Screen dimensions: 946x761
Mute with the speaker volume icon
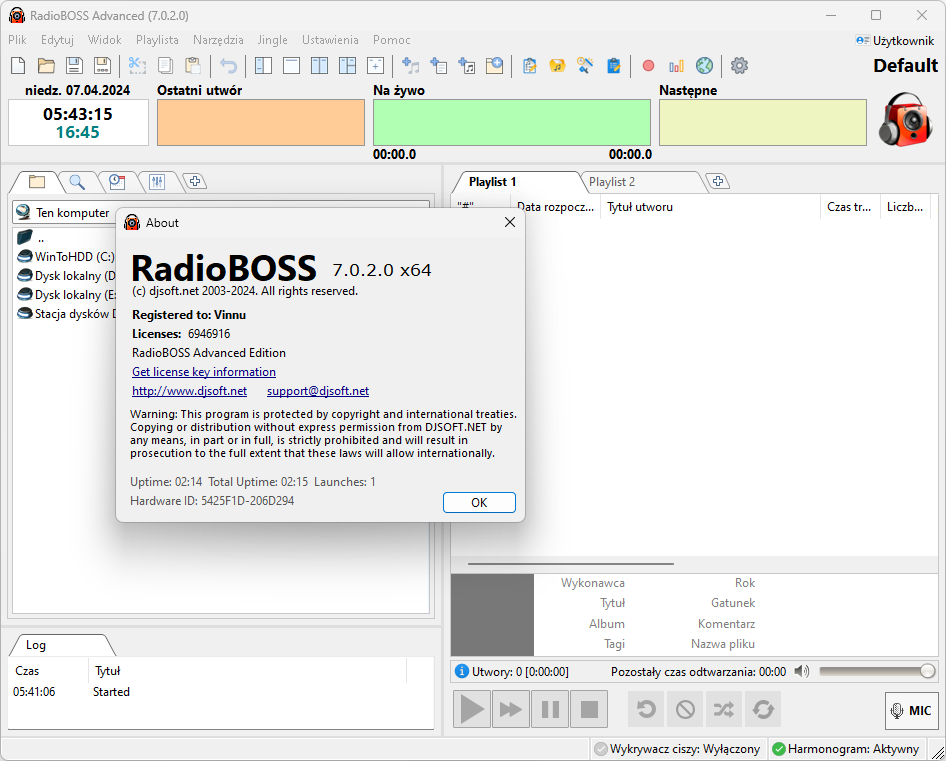click(802, 671)
